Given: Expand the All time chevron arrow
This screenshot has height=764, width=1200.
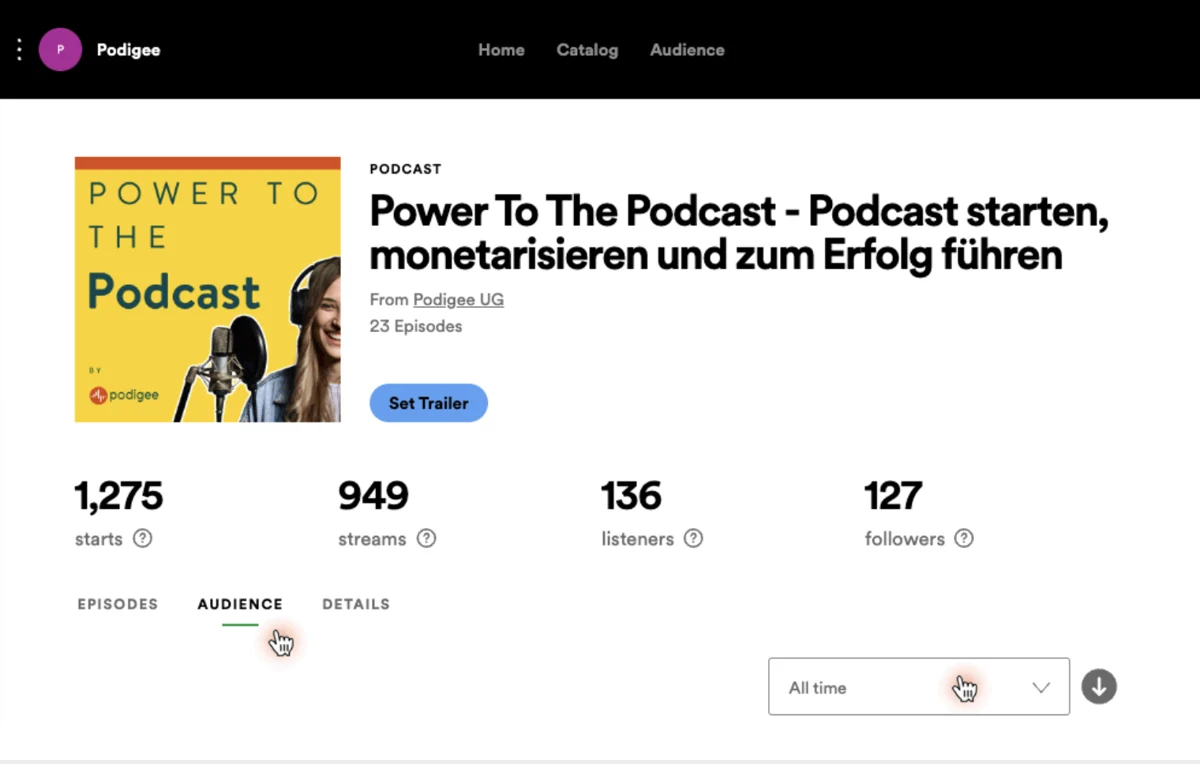Looking at the screenshot, I should [x=1041, y=688].
